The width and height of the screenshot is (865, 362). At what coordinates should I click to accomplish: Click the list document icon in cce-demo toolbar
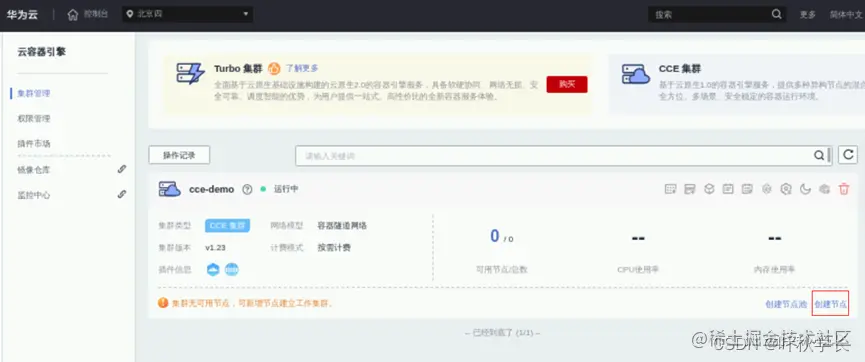747,189
